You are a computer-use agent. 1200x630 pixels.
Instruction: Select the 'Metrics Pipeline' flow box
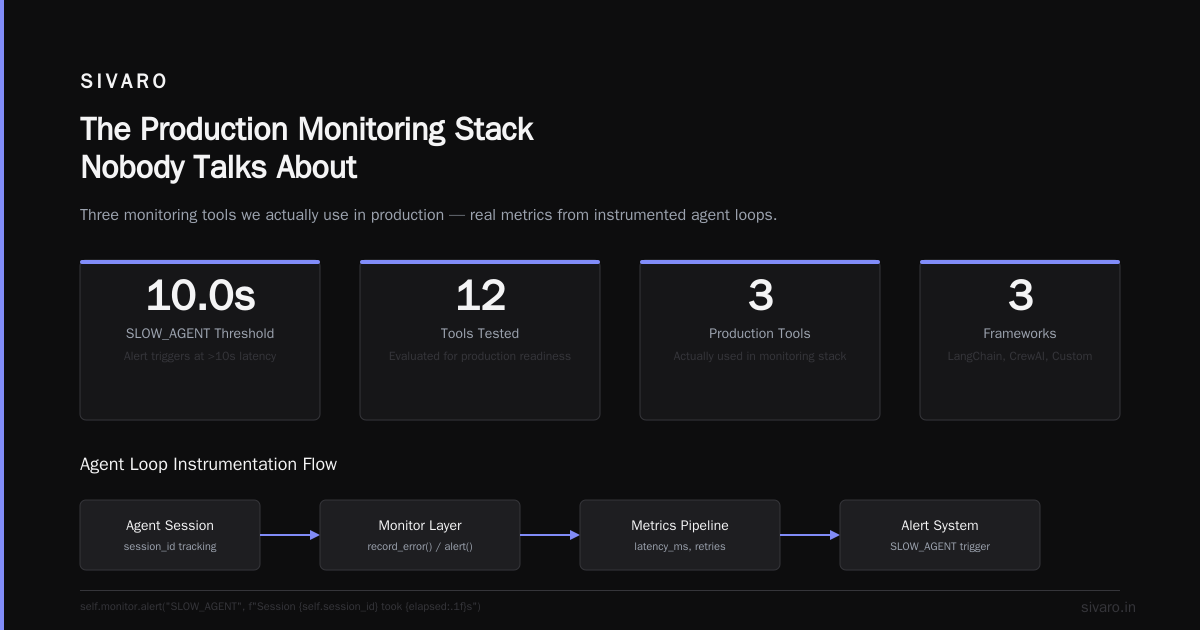click(680, 535)
